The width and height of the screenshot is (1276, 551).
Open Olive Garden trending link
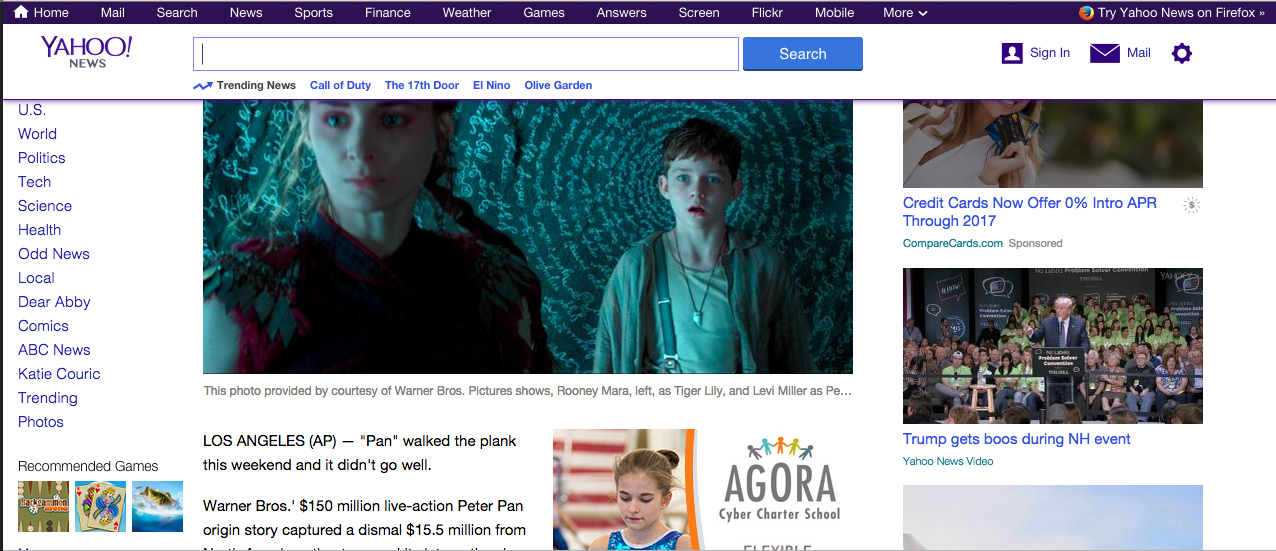(558, 86)
